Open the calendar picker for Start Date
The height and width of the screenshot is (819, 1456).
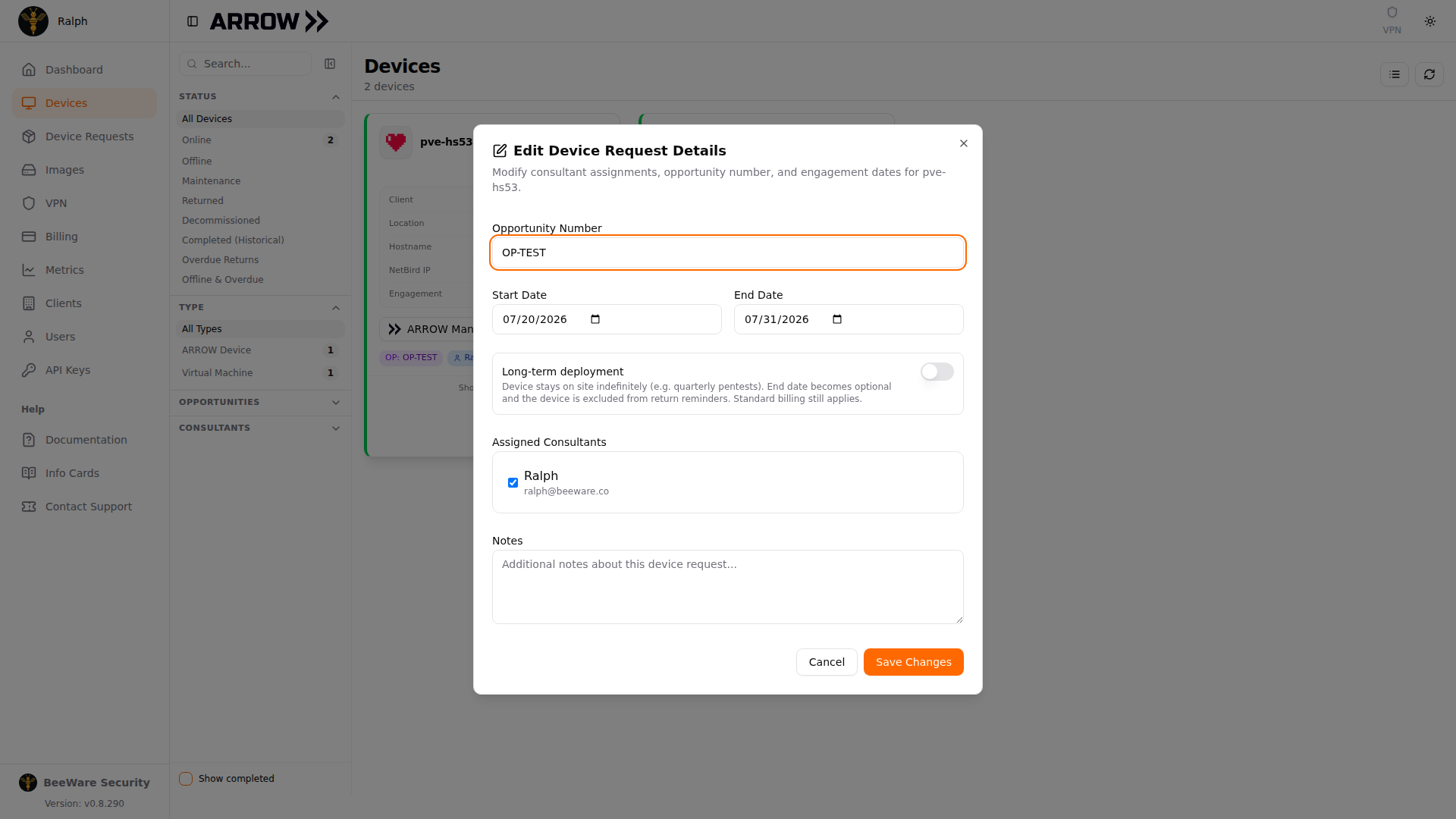point(595,319)
